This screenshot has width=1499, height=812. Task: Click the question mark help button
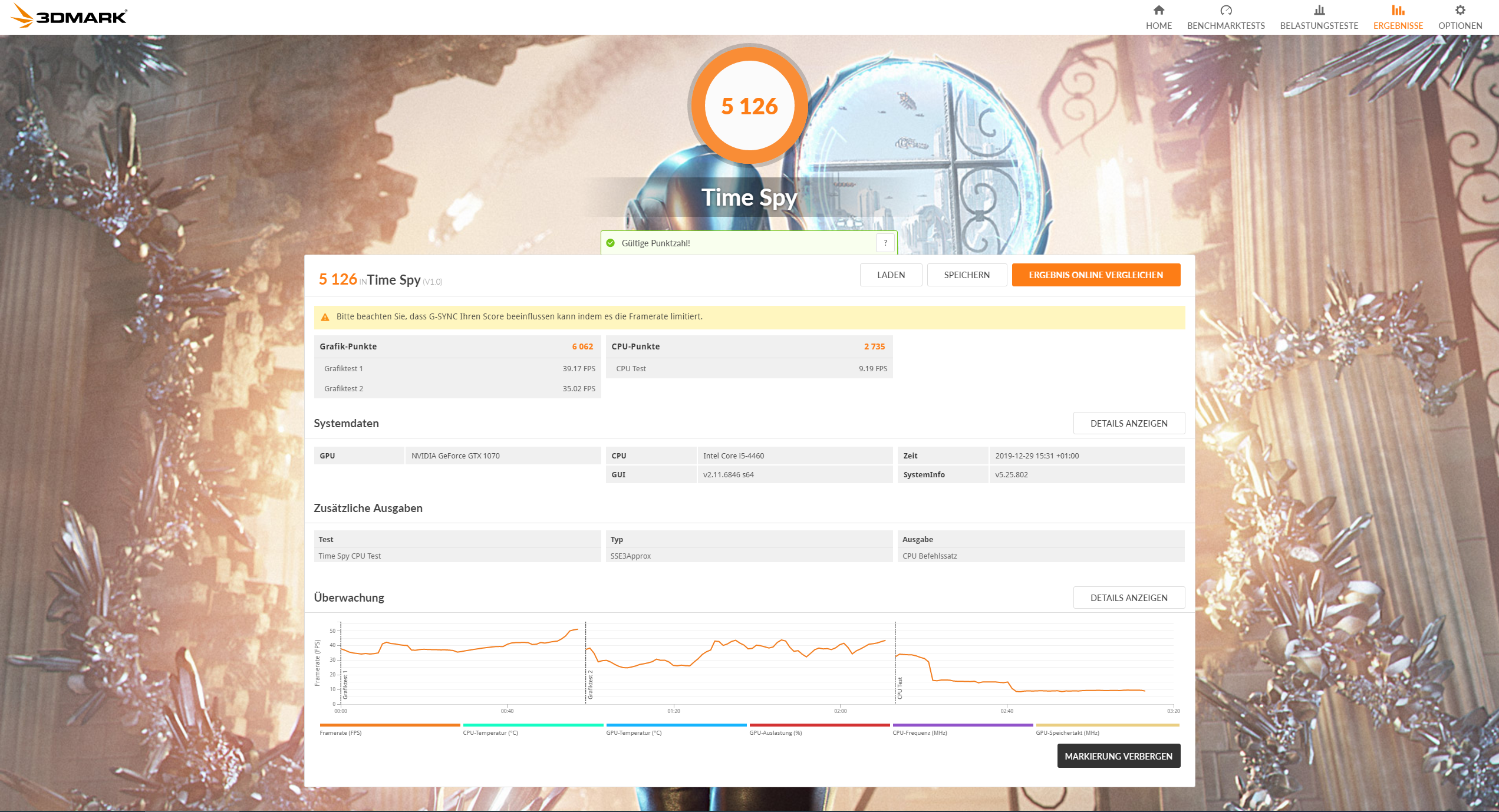click(885, 243)
